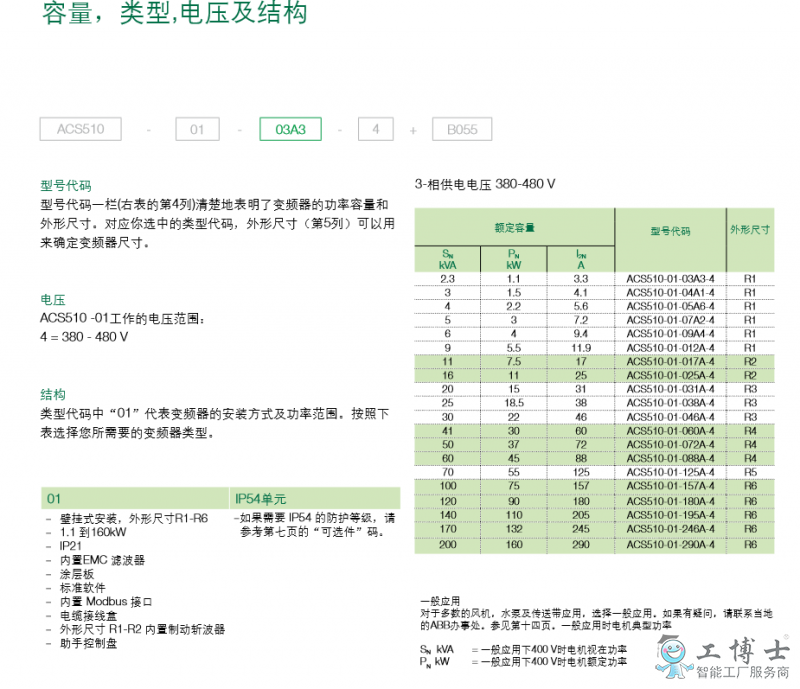Click the 内置 Modbus 接口 list item
Screen dimensions: 800x689
pyautogui.click(x=106, y=602)
